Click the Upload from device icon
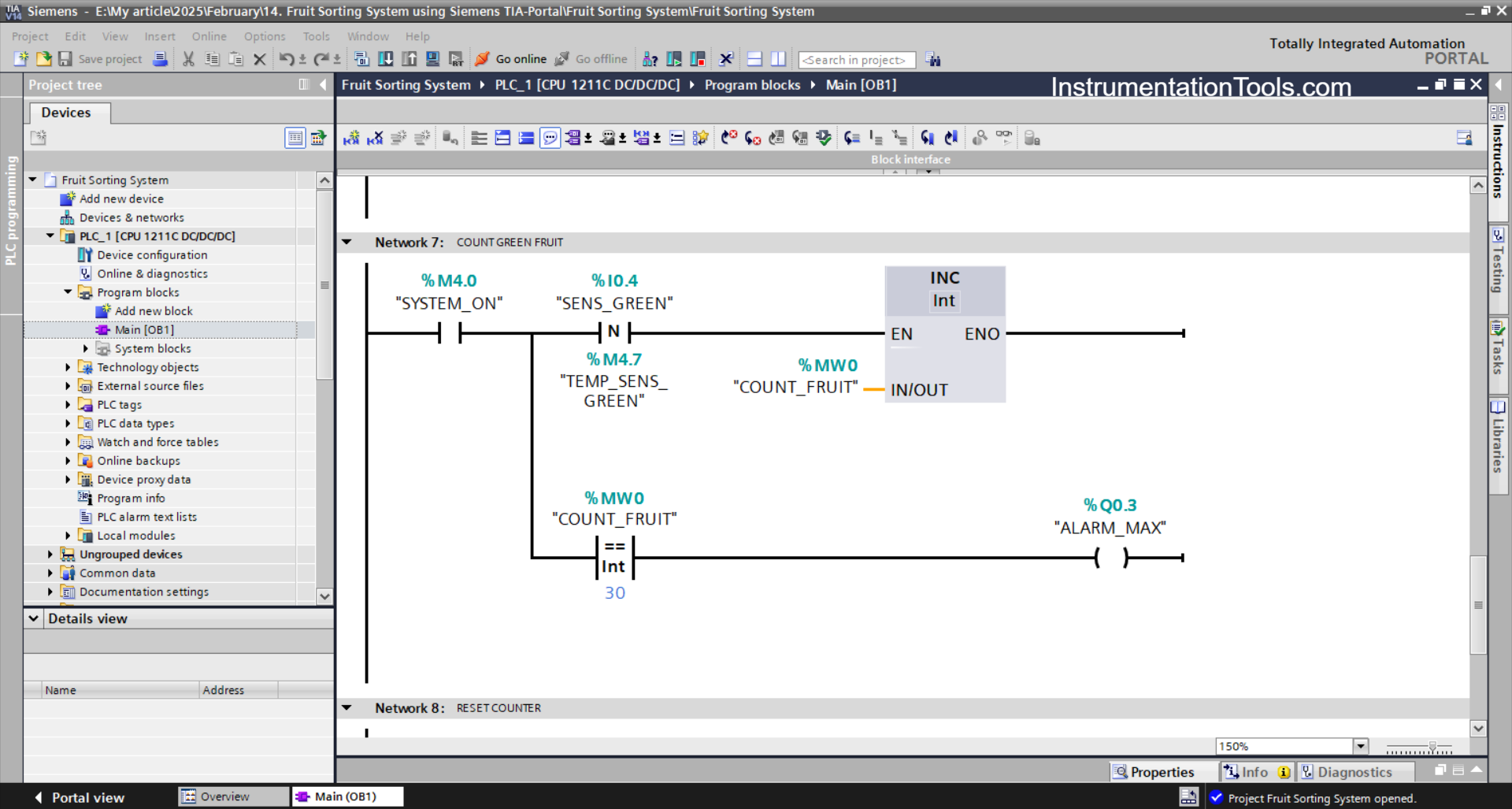This screenshot has width=1512, height=809. click(409, 59)
